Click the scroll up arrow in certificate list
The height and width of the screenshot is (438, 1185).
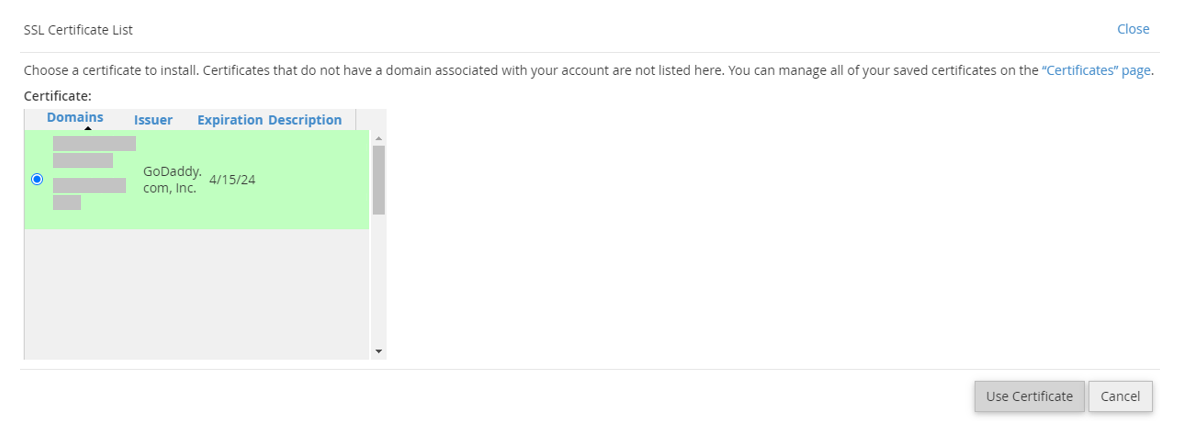[378, 138]
